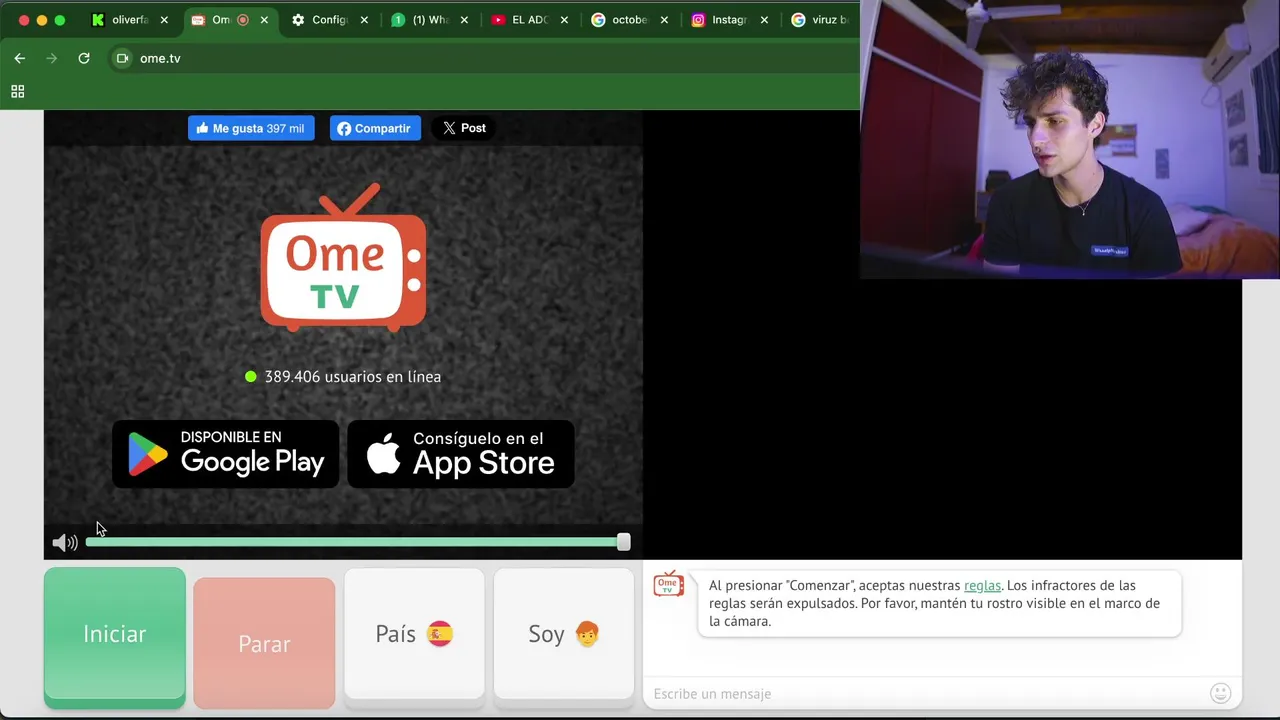Open the Soy gender selector

pyautogui.click(x=564, y=634)
